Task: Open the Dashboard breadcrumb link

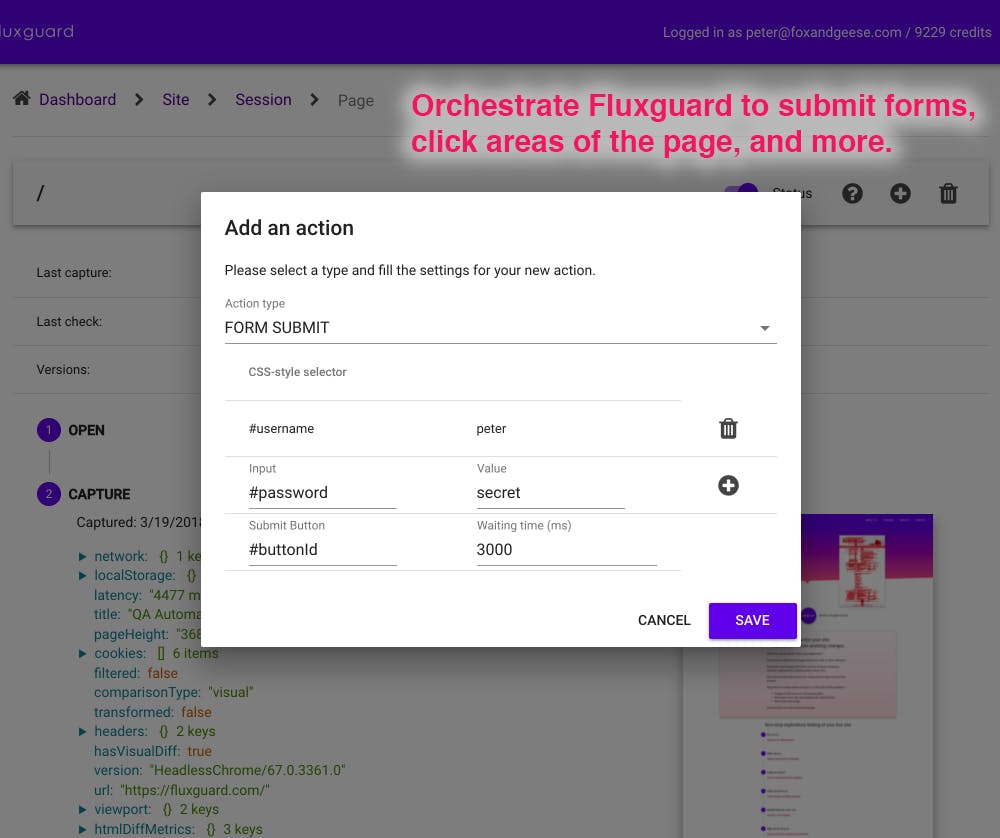Action: (x=78, y=100)
